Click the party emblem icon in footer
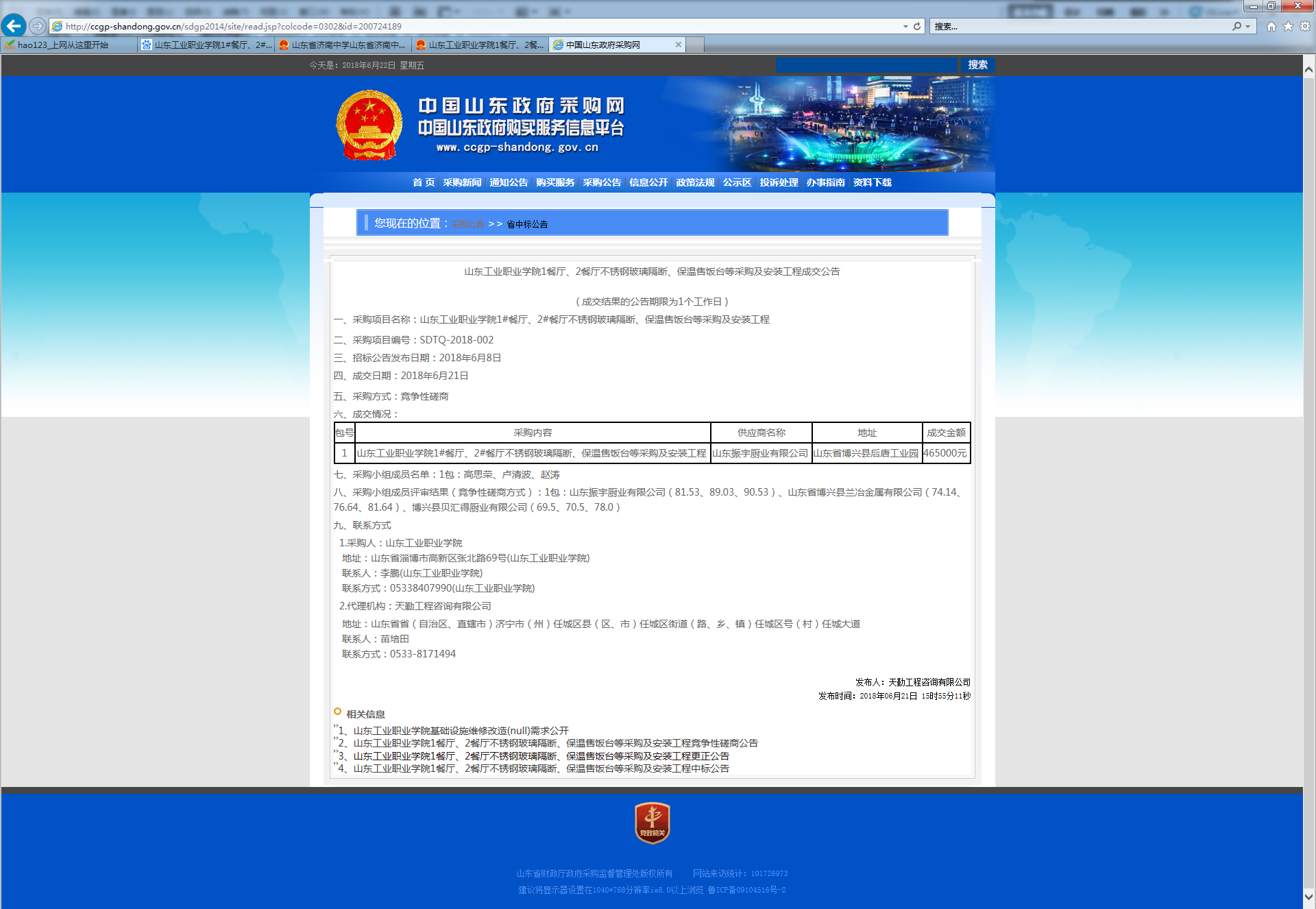This screenshot has height=909, width=1316. (x=652, y=823)
